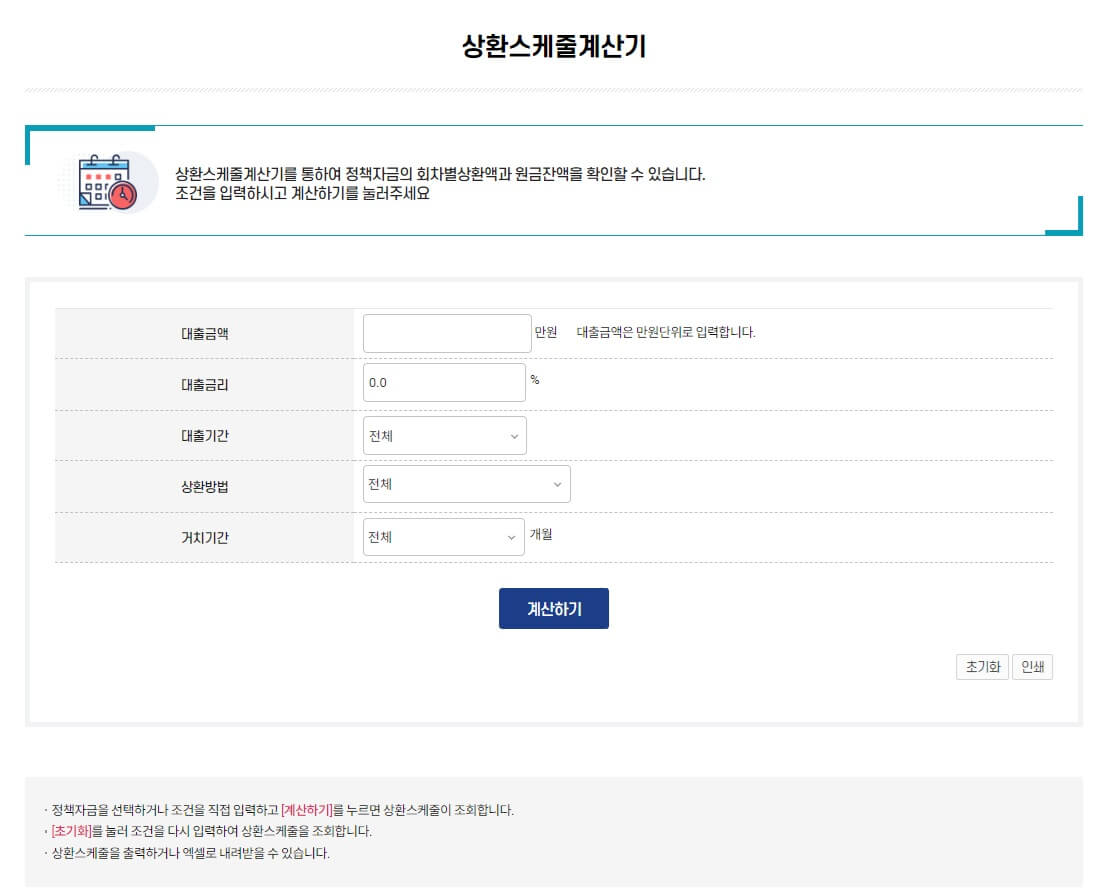Click the red [초기화] text in notes
The height and width of the screenshot is (890, 1102).
(72, 832)
